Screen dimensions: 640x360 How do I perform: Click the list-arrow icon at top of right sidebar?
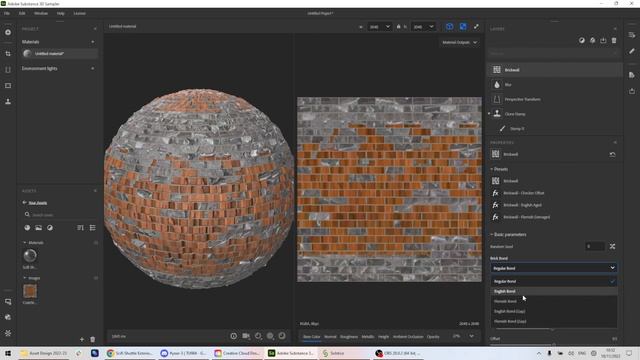[632, 35]
